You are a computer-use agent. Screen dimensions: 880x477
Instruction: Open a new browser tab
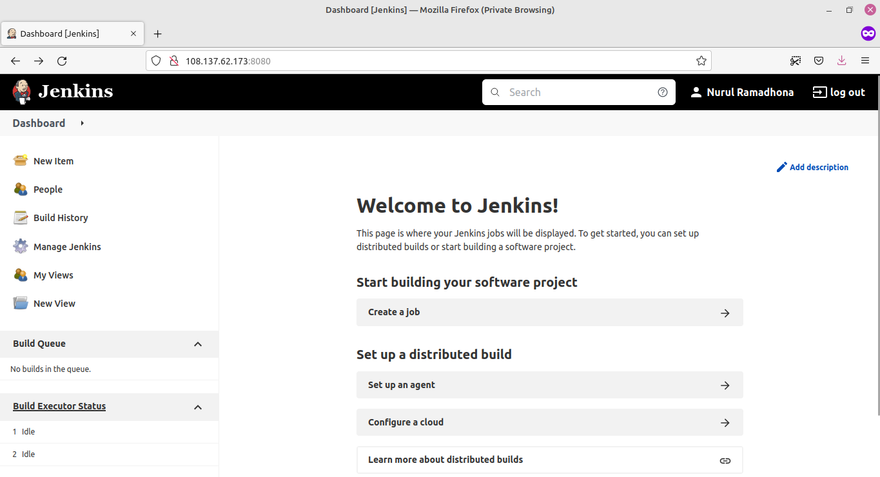(x=158, y=34)
